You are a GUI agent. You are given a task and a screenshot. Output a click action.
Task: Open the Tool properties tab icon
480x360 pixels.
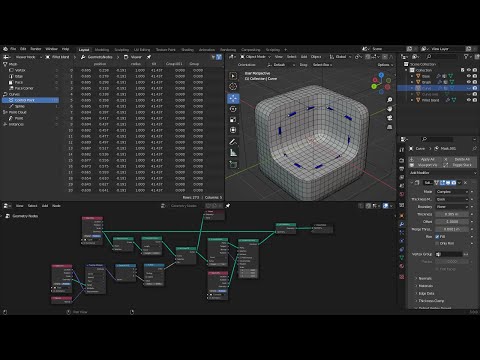(402, 150)
